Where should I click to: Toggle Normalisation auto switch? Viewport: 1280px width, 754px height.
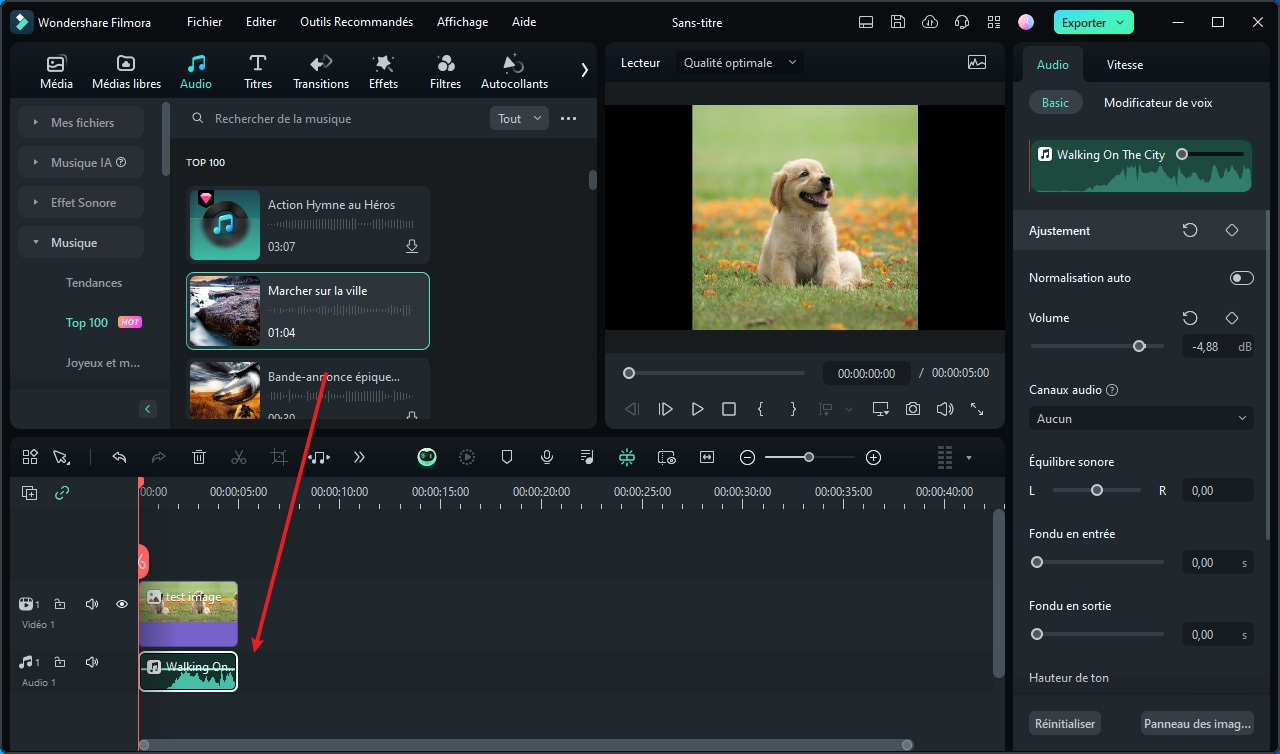(1241, 278)
